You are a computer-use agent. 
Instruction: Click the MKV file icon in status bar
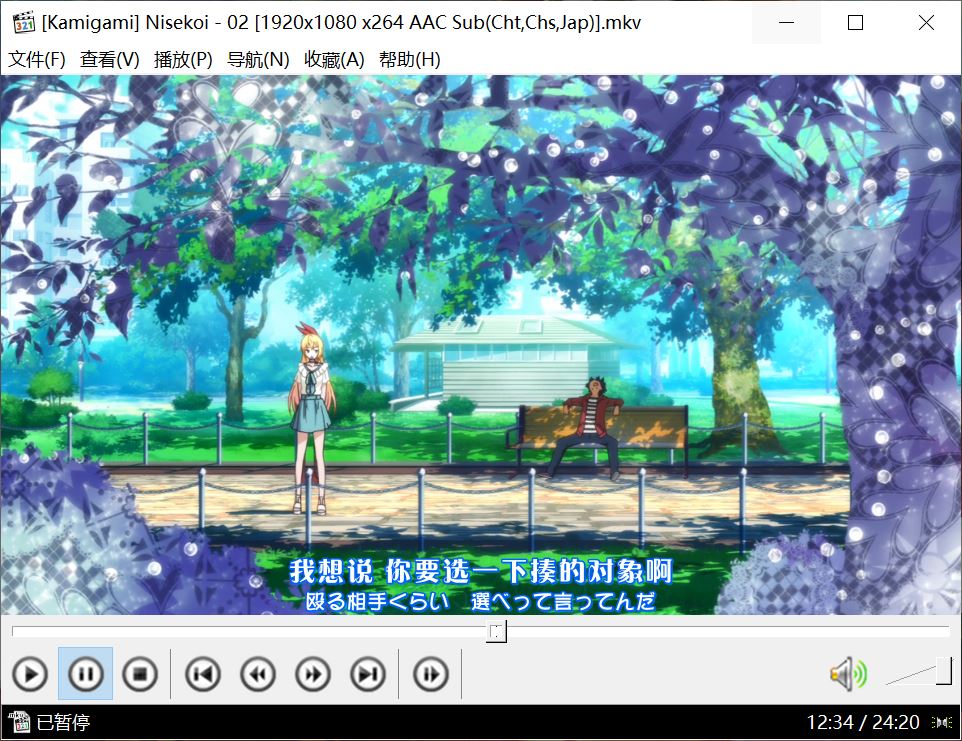19,722
